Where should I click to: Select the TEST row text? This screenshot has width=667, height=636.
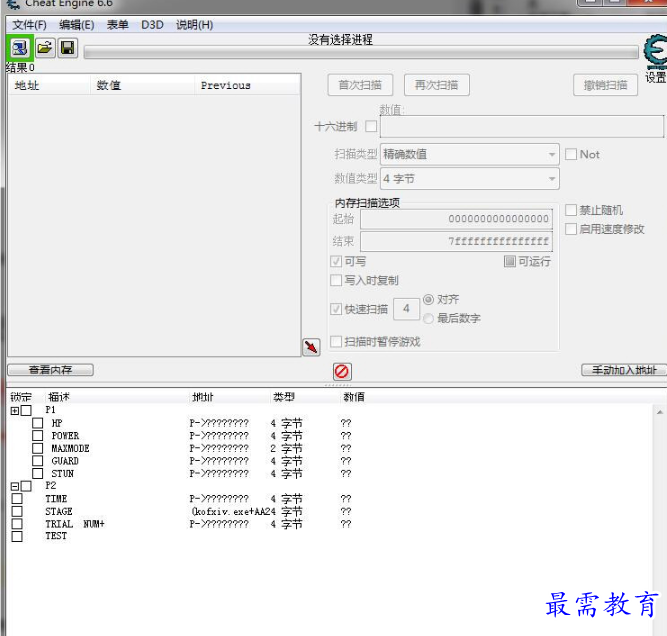[x=56, y=536]
